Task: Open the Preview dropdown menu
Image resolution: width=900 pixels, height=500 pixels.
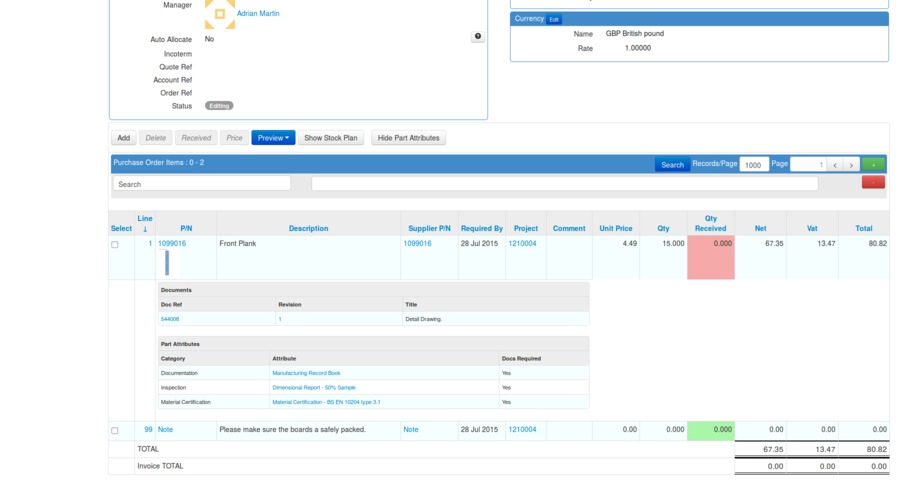Action: tap(273, 138)
